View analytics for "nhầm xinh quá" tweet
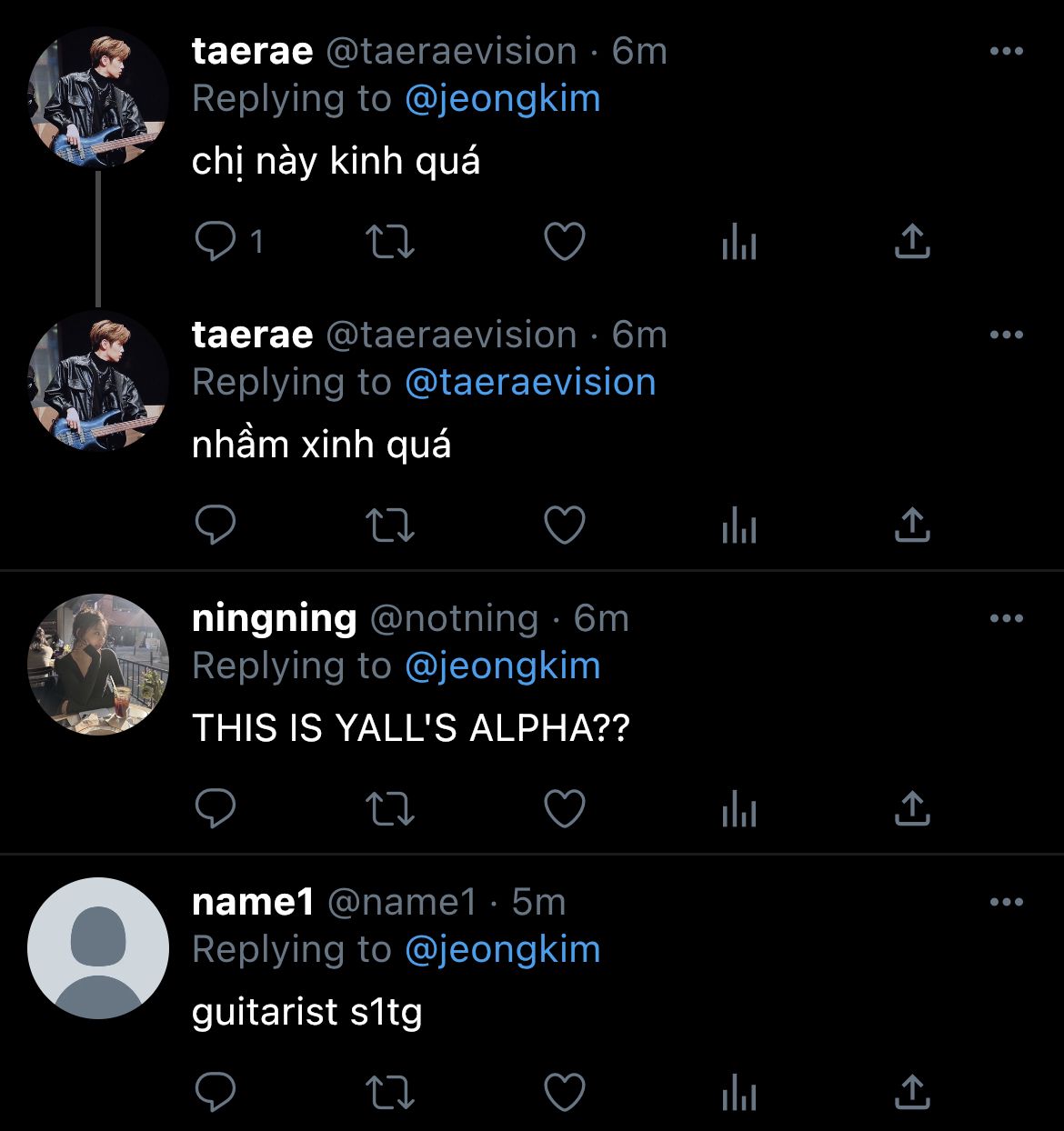This screenshot has height=1131, width=1064. [738, 525]
